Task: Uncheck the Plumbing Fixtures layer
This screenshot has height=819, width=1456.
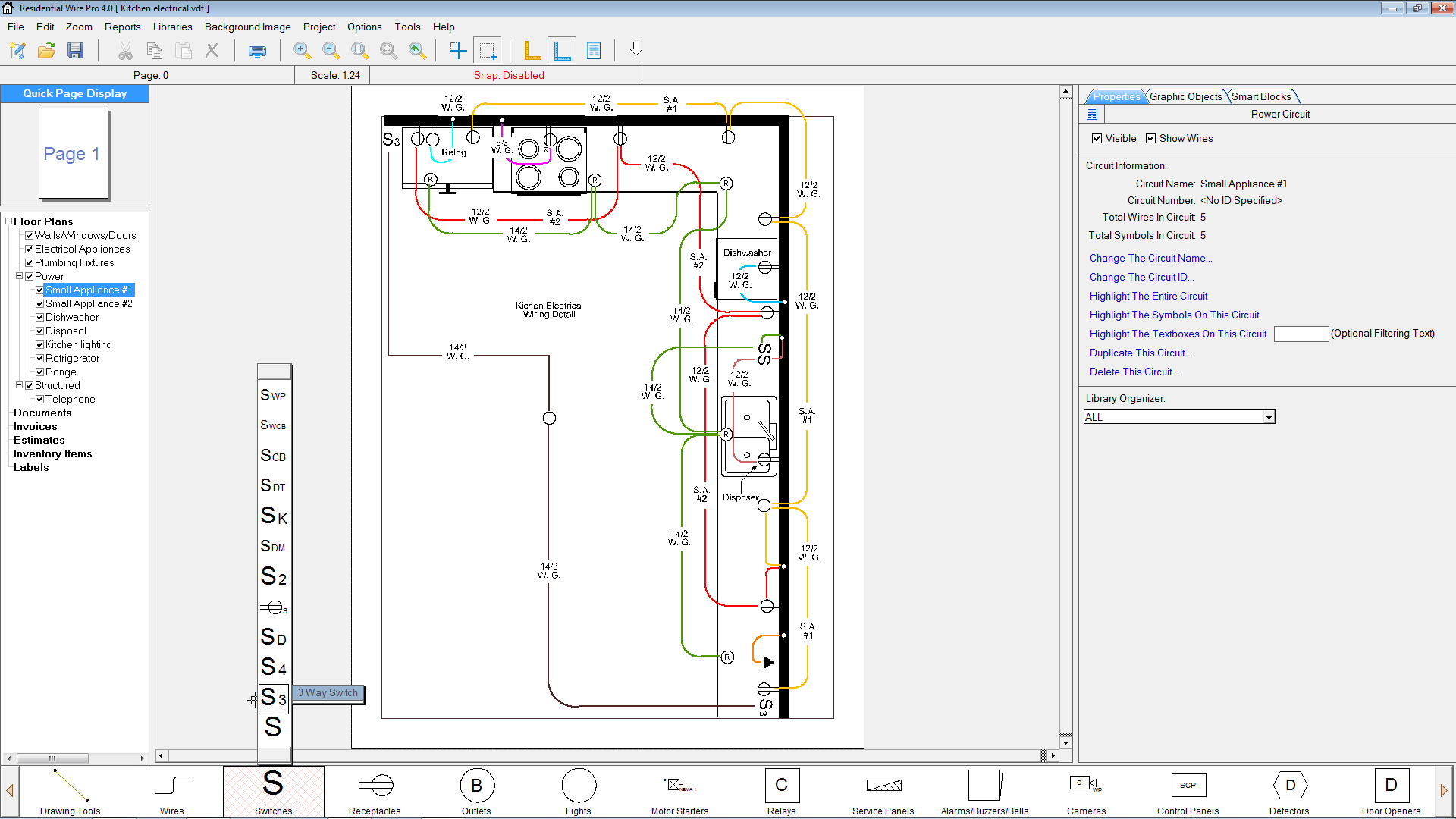Action: 29,263
